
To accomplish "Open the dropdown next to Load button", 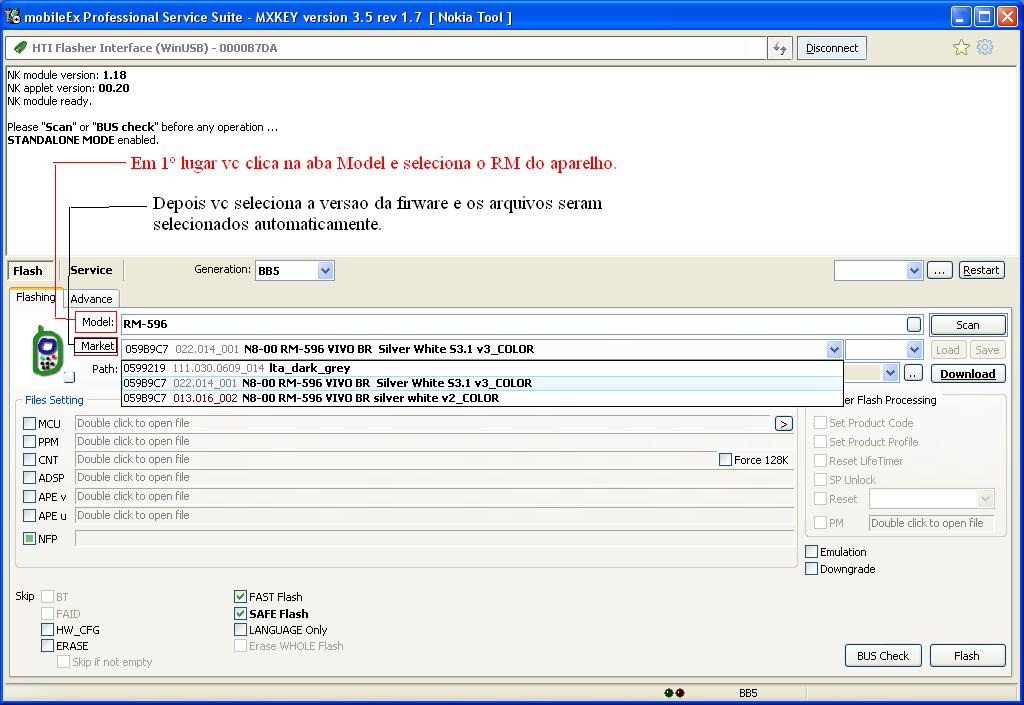I will [x=914, y=349].
